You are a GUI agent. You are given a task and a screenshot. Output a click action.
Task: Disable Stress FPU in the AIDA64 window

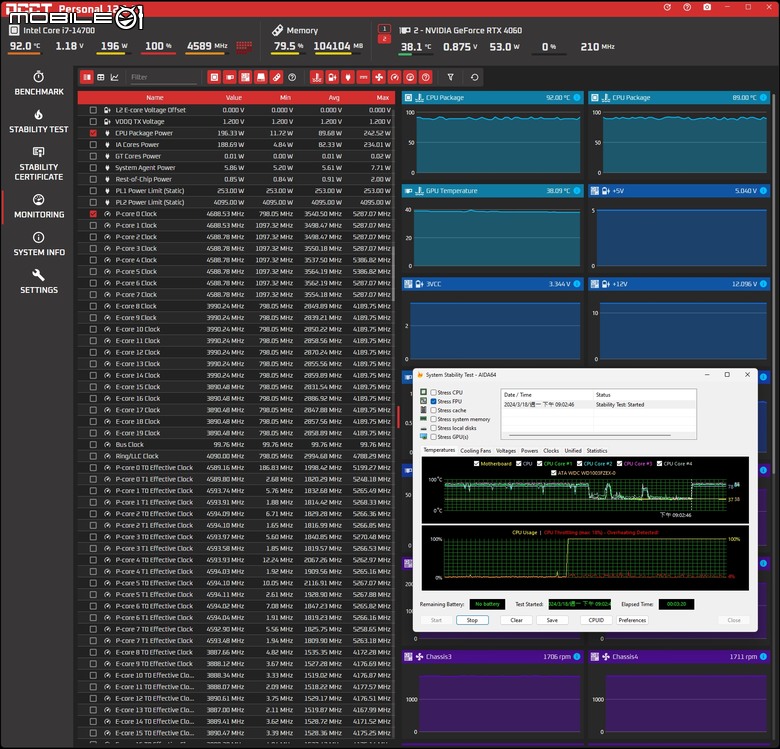pos(433,401)
